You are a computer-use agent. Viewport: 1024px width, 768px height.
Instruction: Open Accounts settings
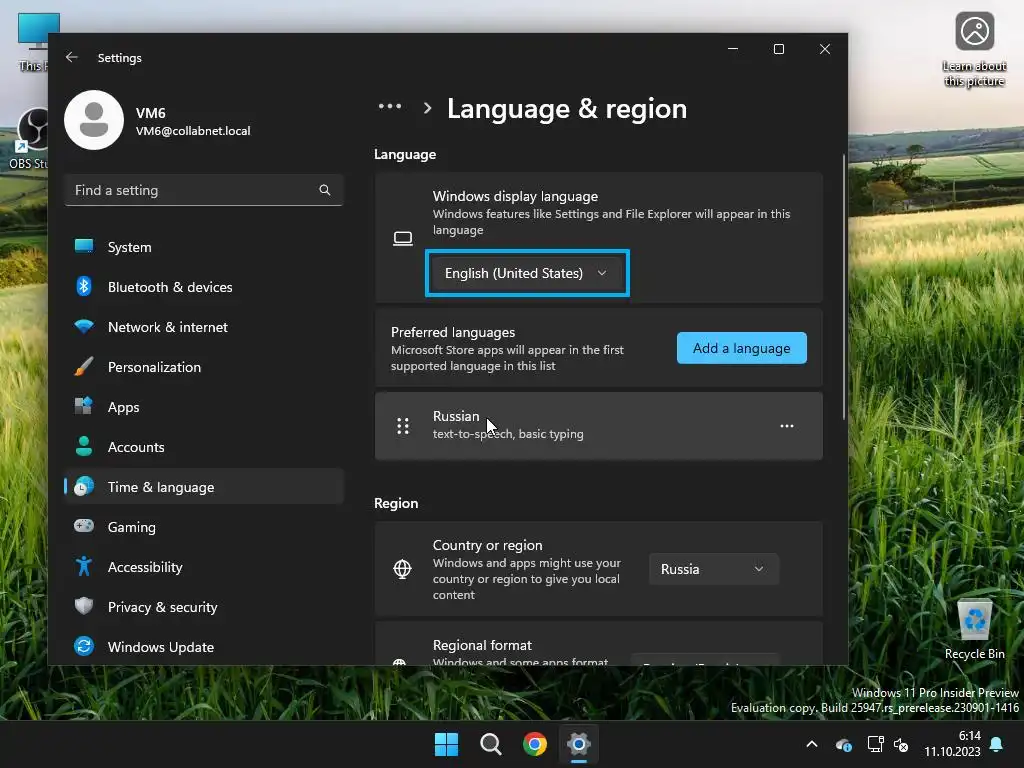tap(204, 447)
